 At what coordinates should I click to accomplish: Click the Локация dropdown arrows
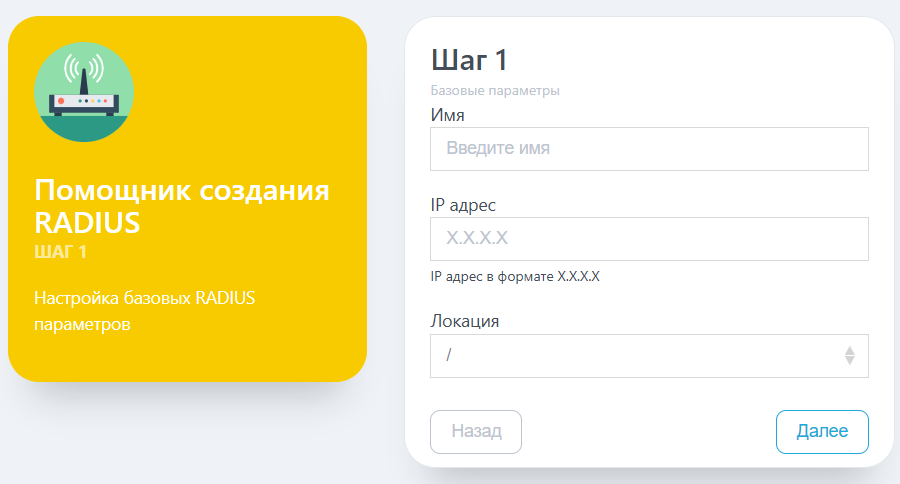(x=849, y=356)
